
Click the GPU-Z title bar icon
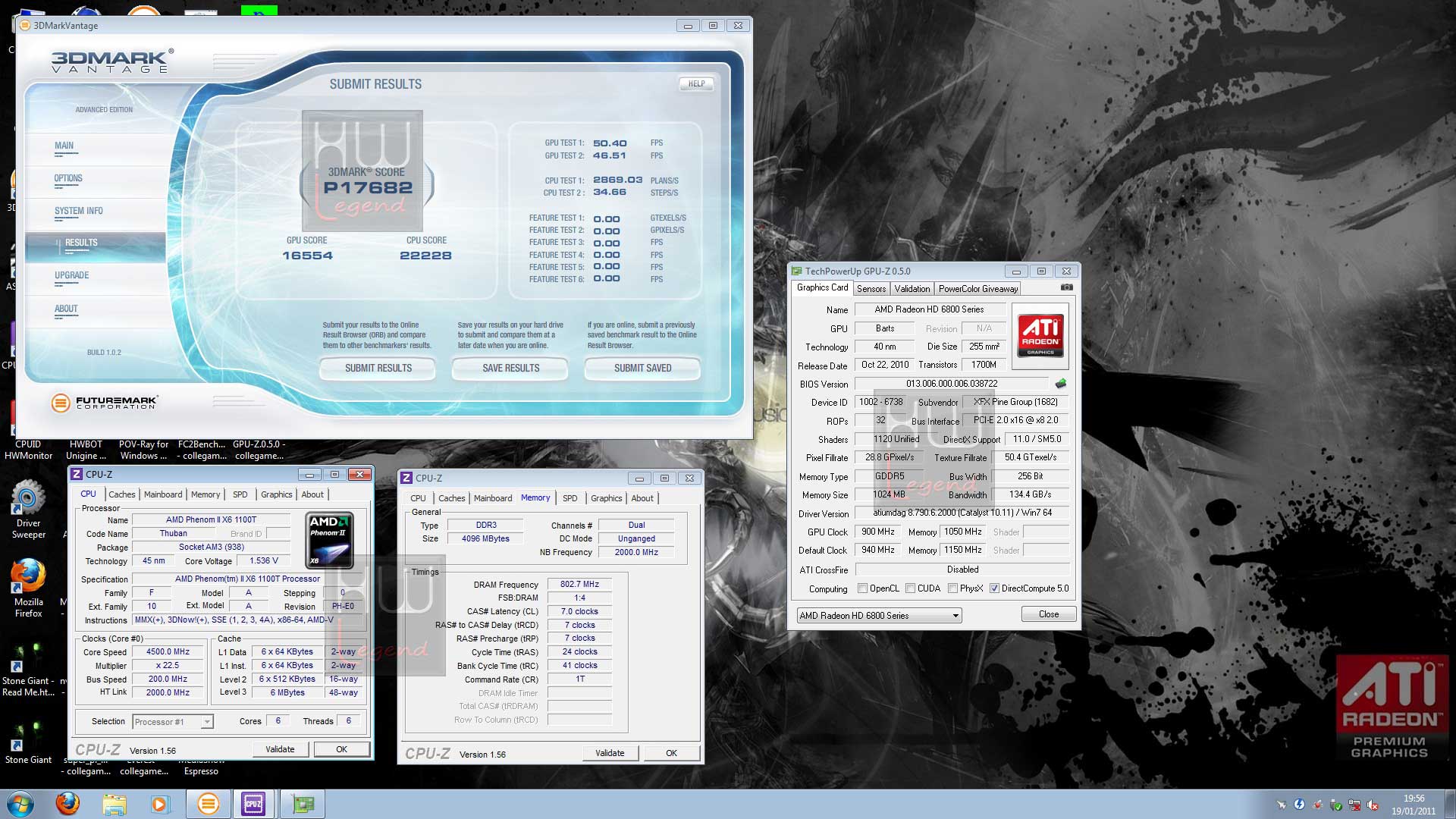point(797,271)
